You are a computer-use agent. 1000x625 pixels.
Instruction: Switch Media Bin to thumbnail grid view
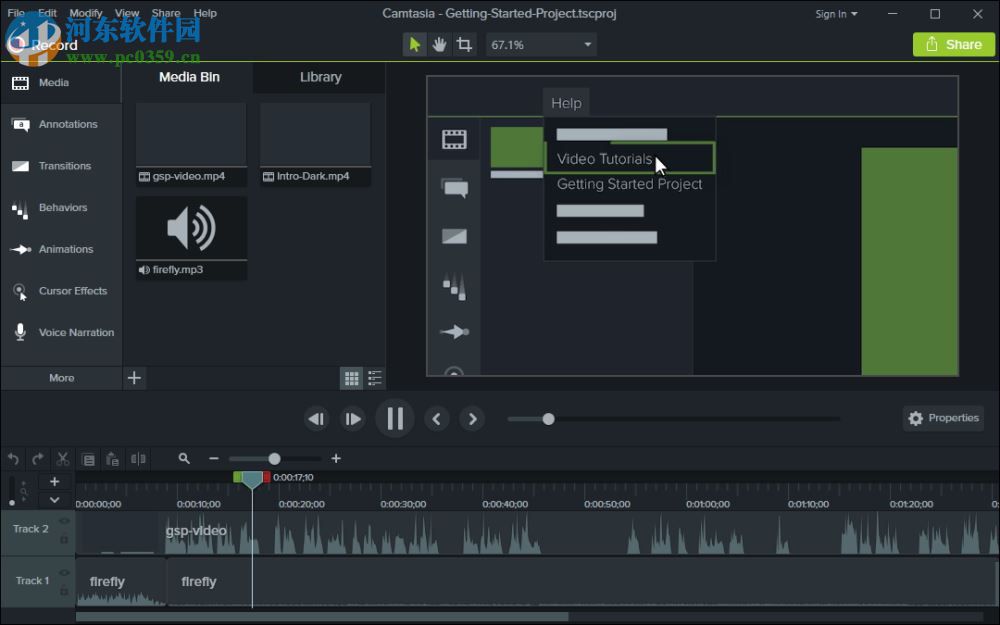tap(351, 378)
